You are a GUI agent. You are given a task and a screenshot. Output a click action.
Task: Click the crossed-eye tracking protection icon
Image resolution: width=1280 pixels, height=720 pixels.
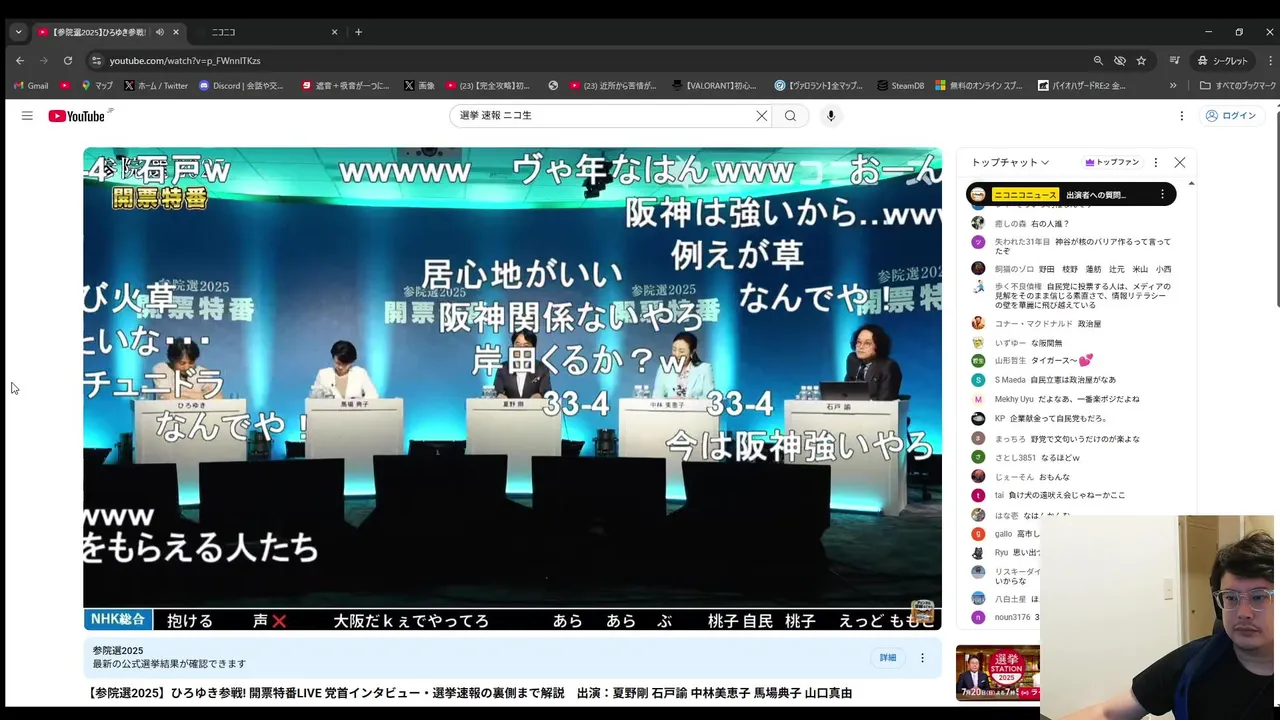click(1119, 60)
